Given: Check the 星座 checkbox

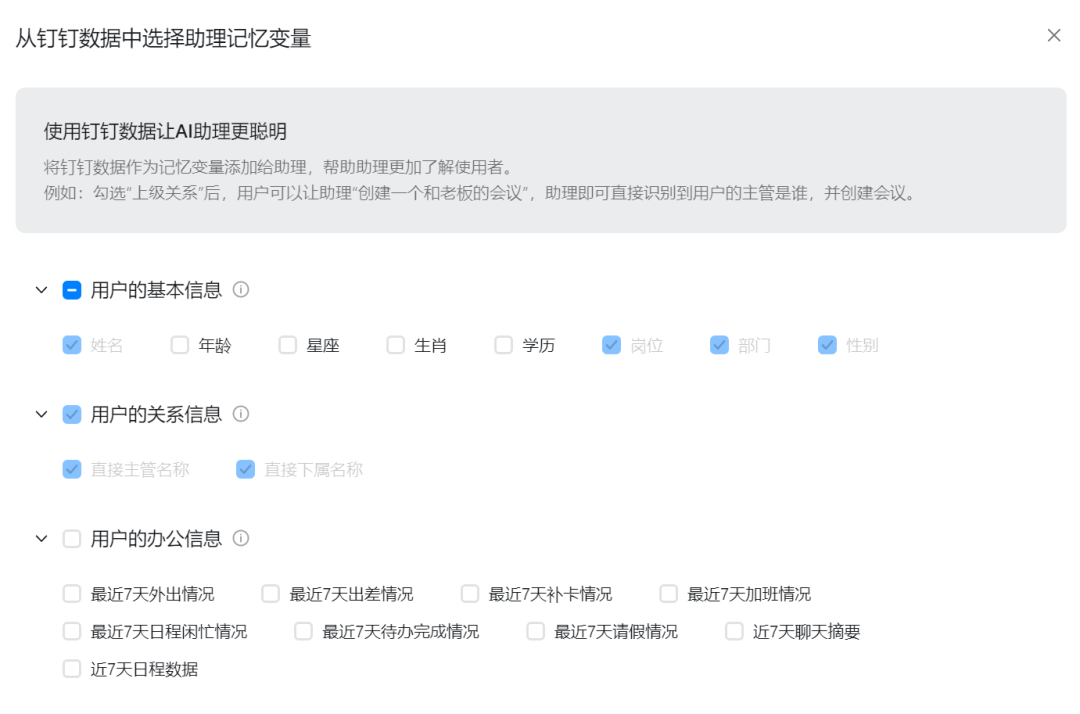Looking at the screenshot, I should click(x=287, y=345).
